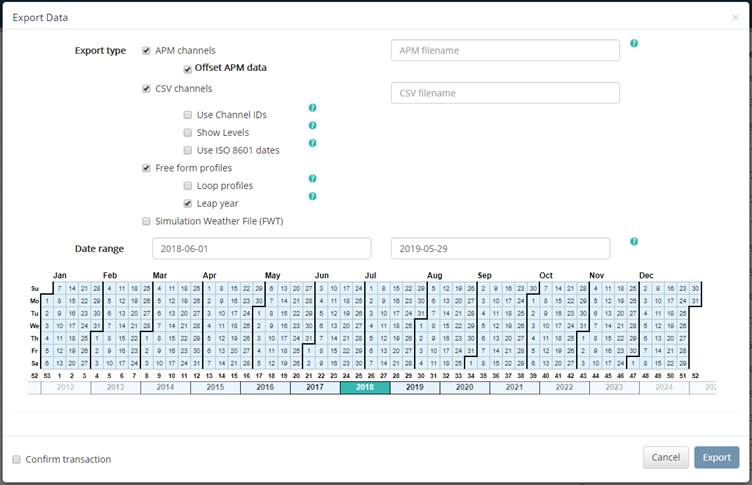The height and width of the screenshot is (485, 752).
Task: Tick the Confirm transaction checkbox
Action: pos(16,459)
